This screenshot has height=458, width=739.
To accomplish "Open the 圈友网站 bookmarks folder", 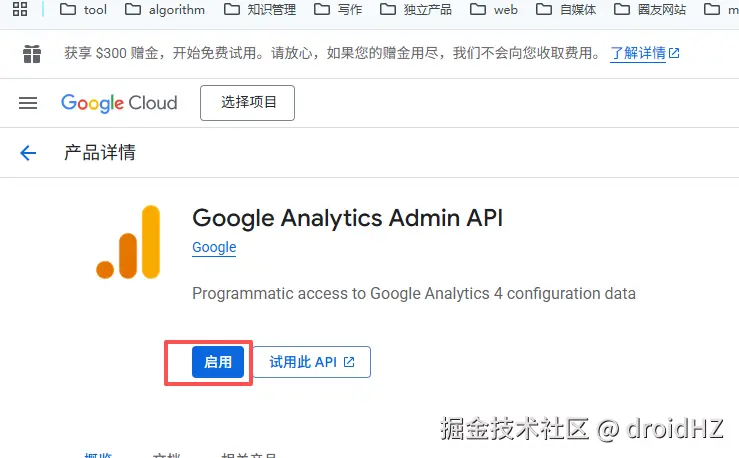I will pos(650,9).
